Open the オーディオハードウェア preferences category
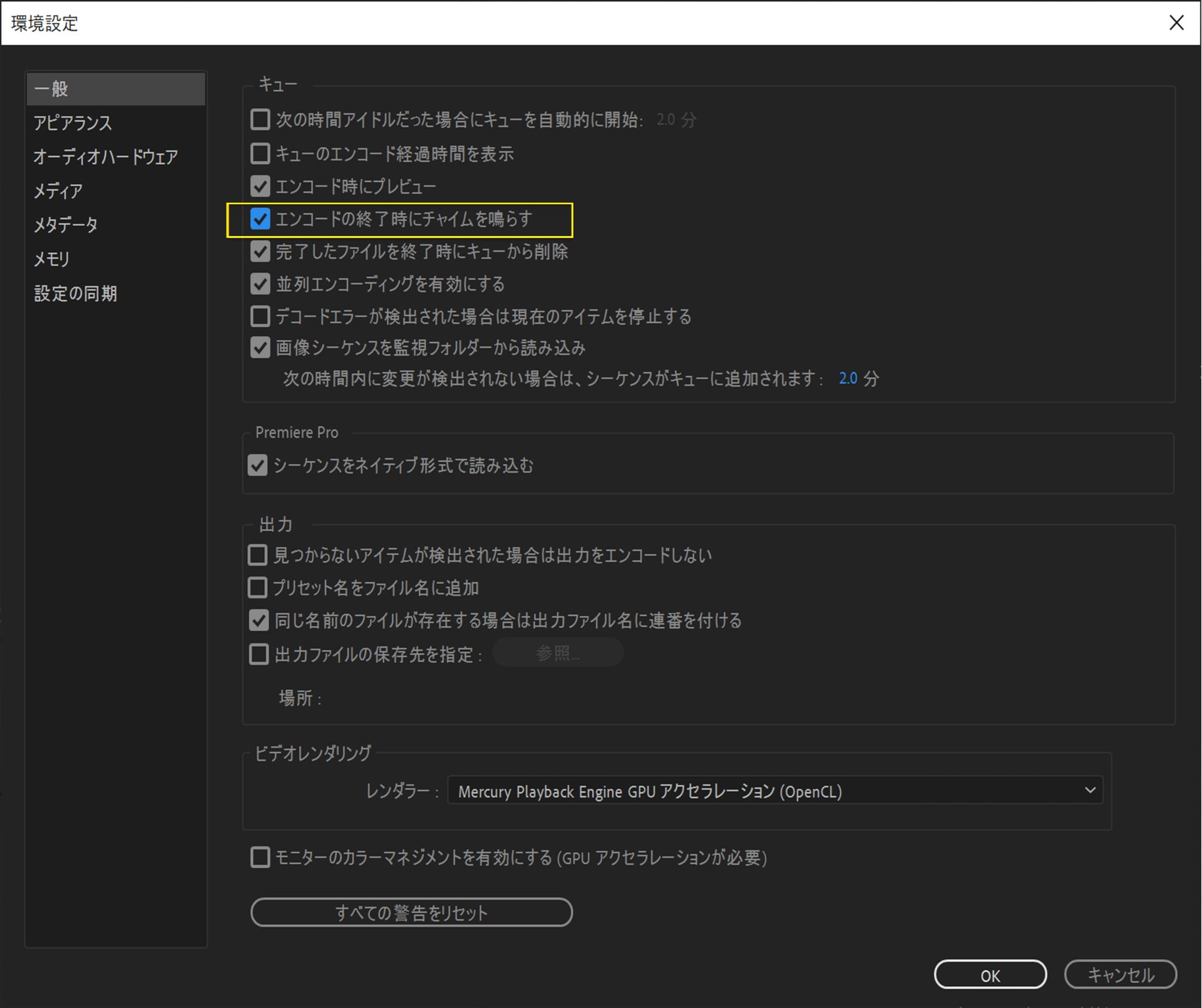This screenshot has height=1008, width=1202. (105, 157)
